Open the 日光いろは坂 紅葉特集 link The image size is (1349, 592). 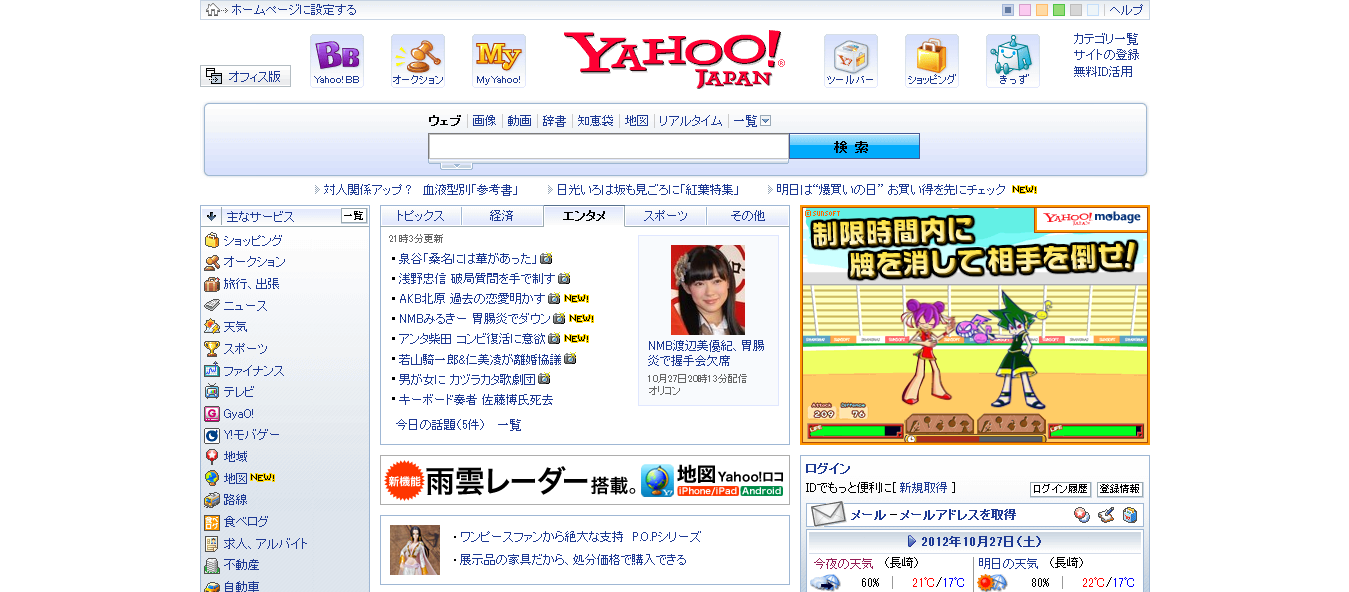coord(648,189)
